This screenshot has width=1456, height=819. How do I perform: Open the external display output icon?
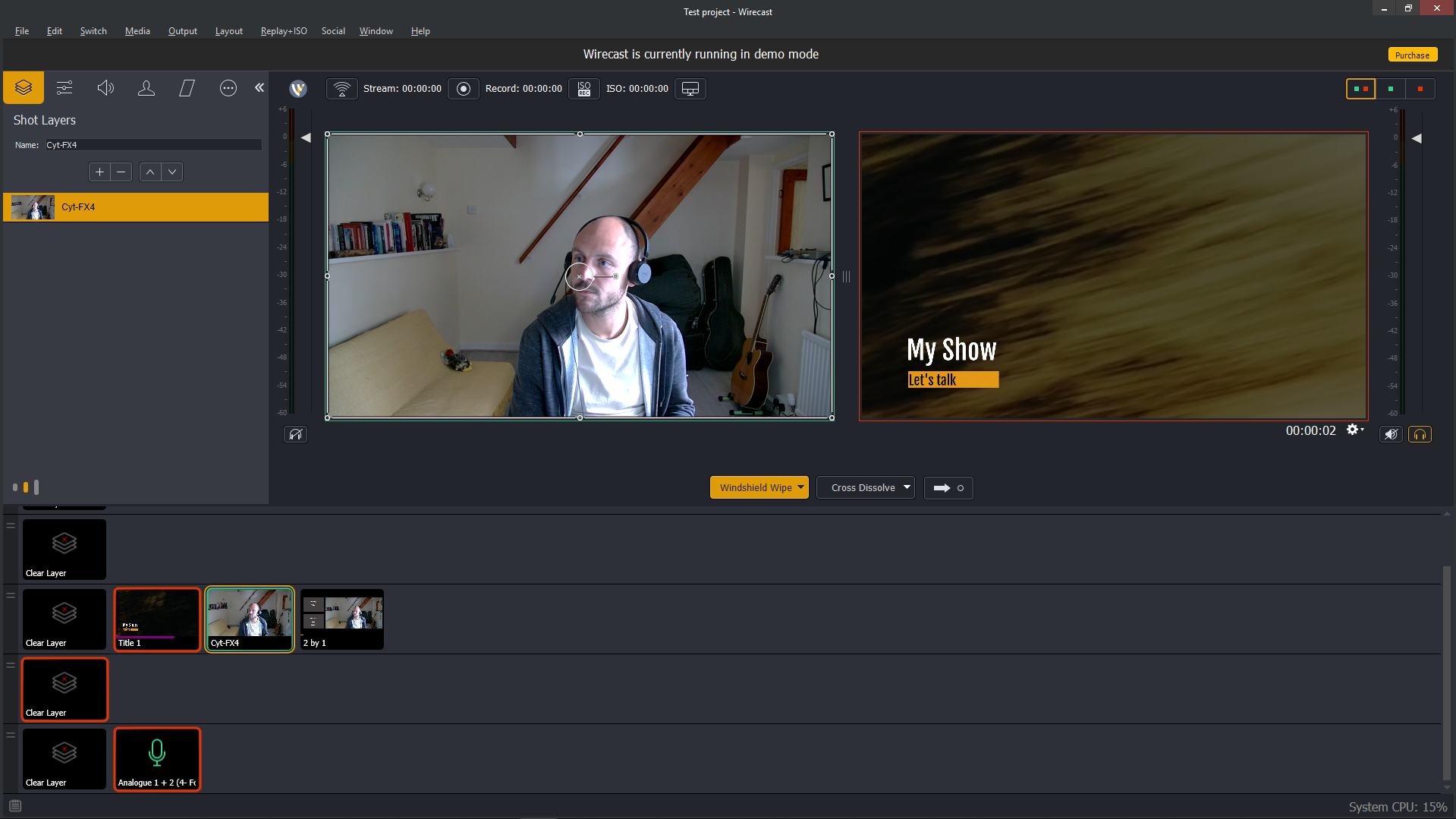click(690, 89)
